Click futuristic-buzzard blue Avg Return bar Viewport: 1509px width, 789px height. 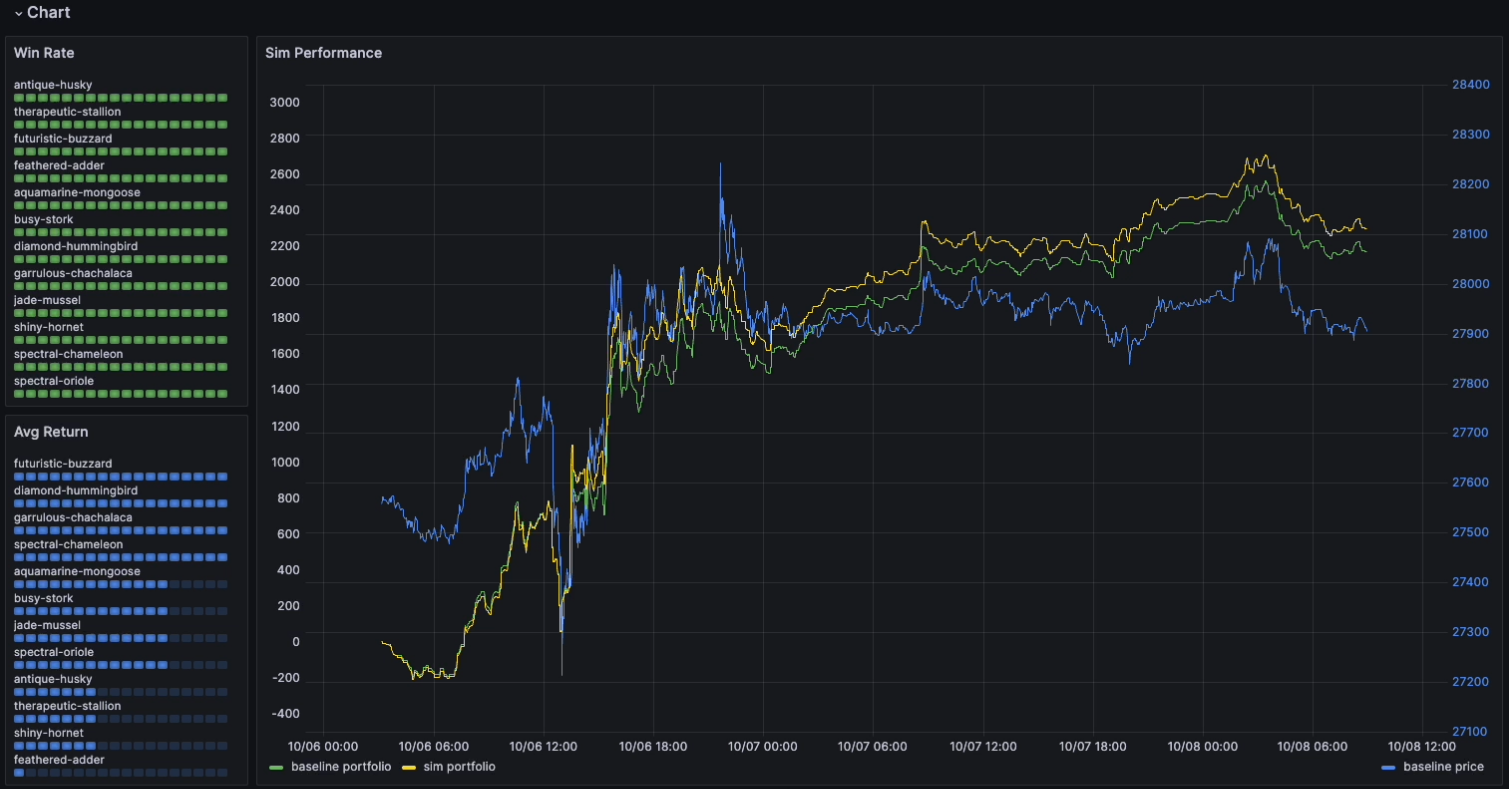[121, 477]
